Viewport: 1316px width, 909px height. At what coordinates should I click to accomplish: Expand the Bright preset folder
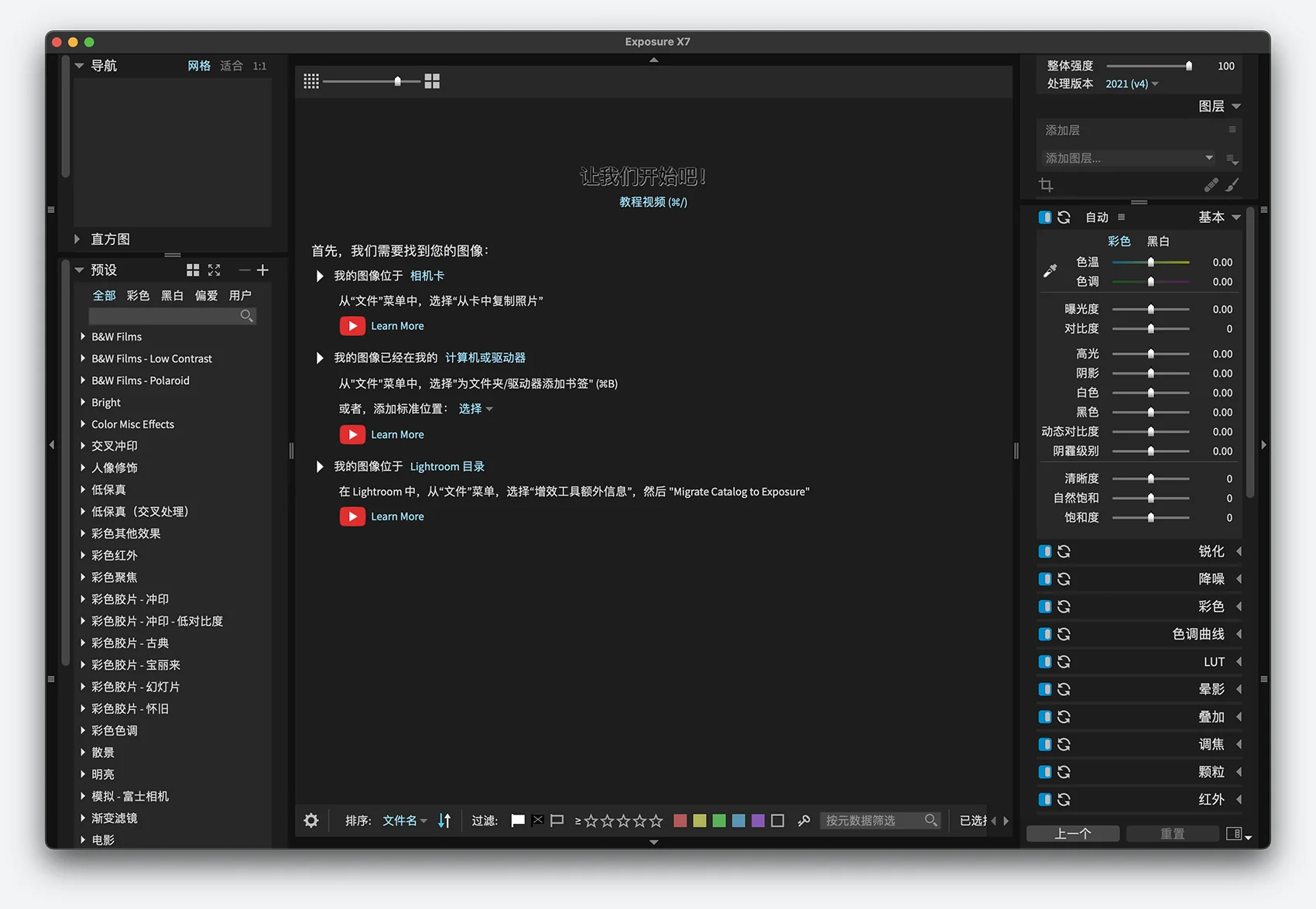[x=83, y=403]
